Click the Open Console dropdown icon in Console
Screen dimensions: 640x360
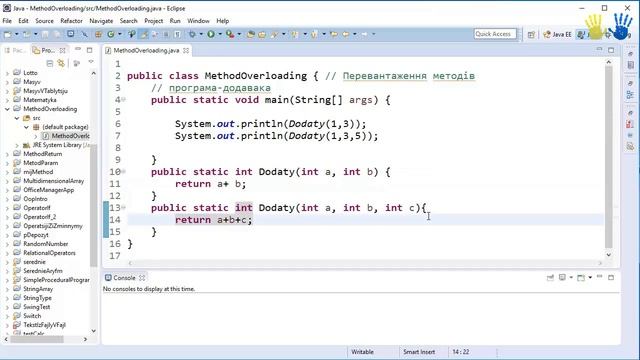point(581,278)
